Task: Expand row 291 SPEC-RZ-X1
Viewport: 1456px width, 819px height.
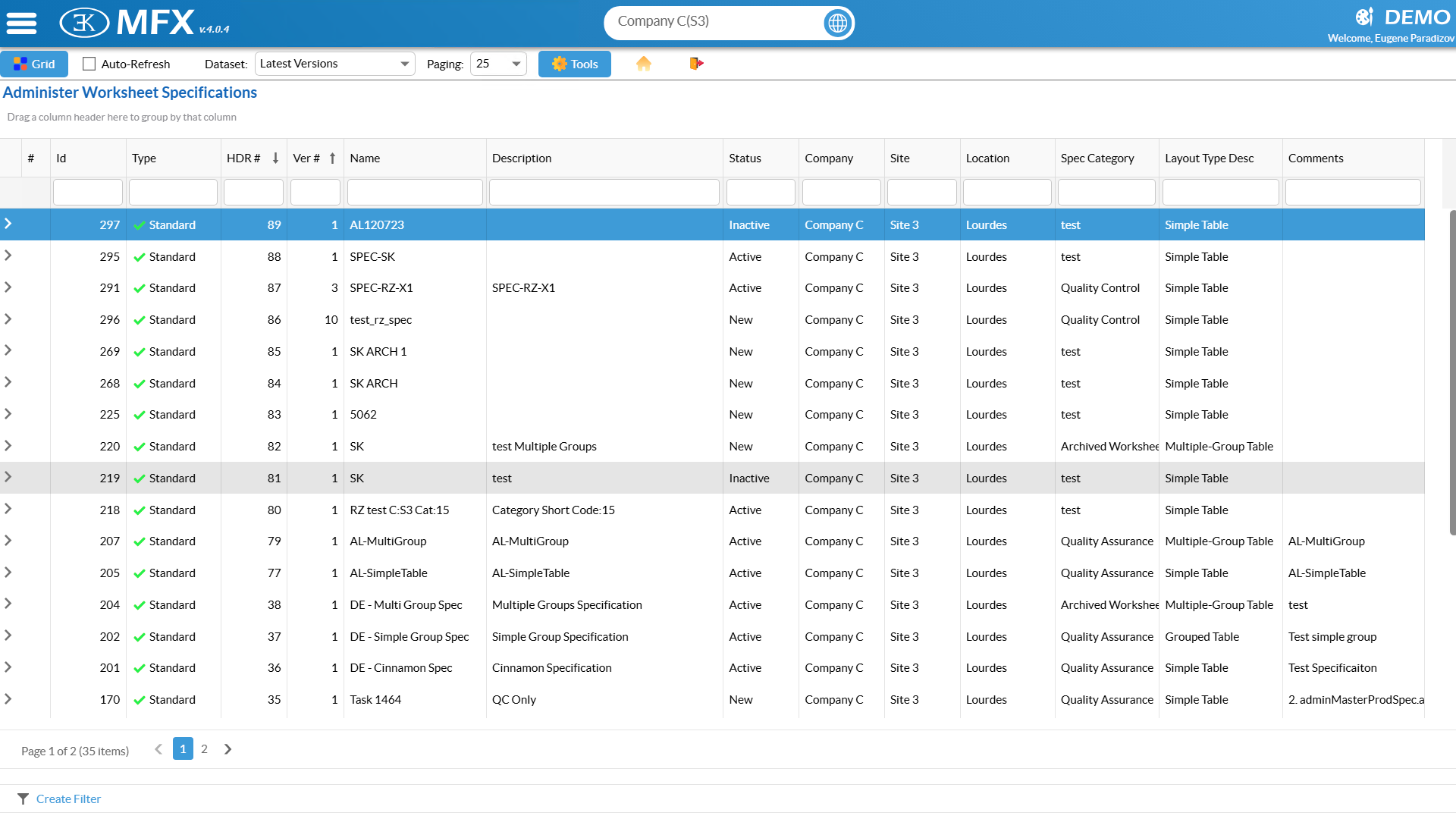Action: tap(8, 287)
